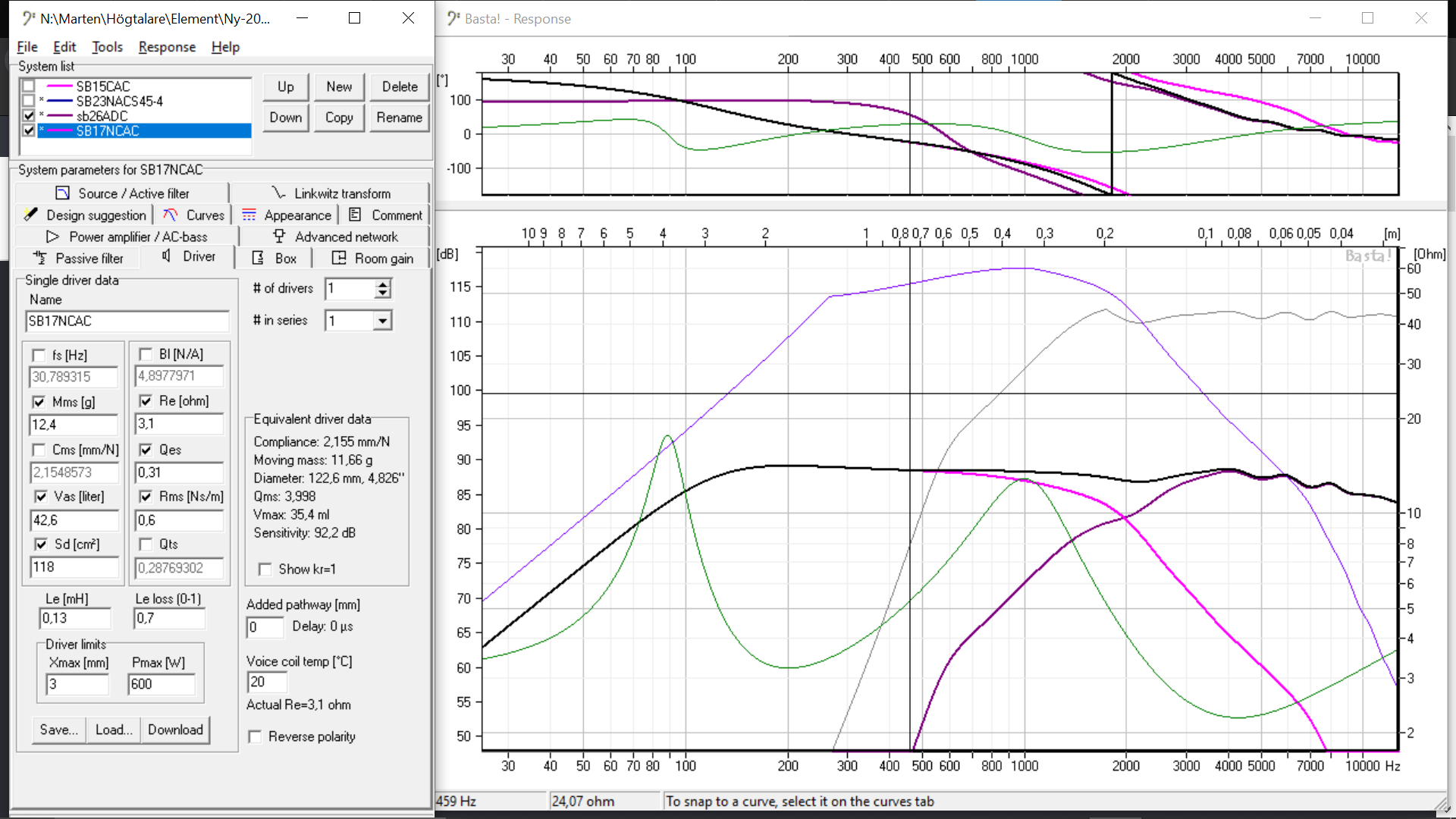Click the Advanced network icon
Viewport: 1456px width, 819px height.
click(279, 237)
